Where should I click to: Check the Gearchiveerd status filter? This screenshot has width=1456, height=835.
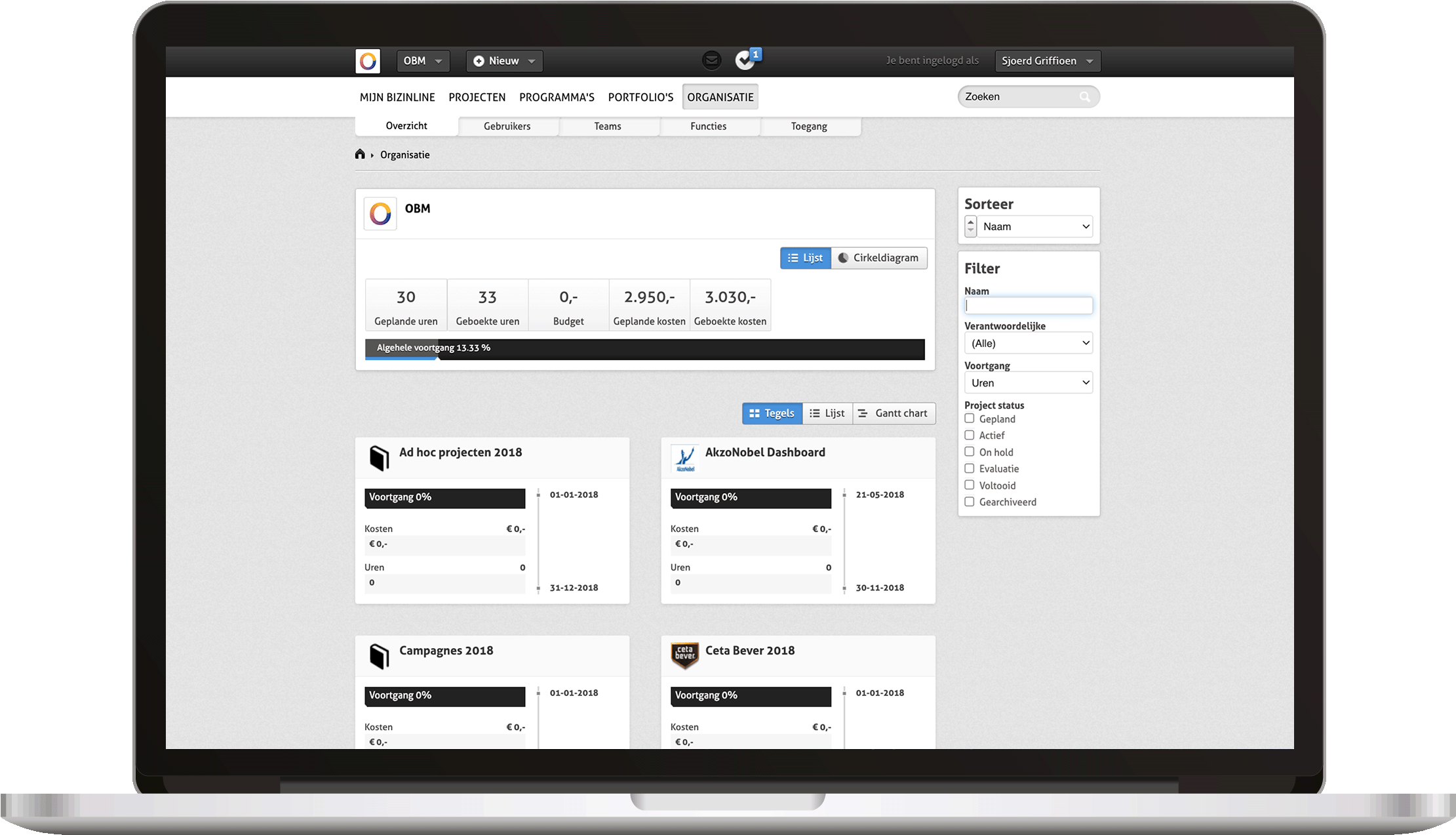click(970, 502)
